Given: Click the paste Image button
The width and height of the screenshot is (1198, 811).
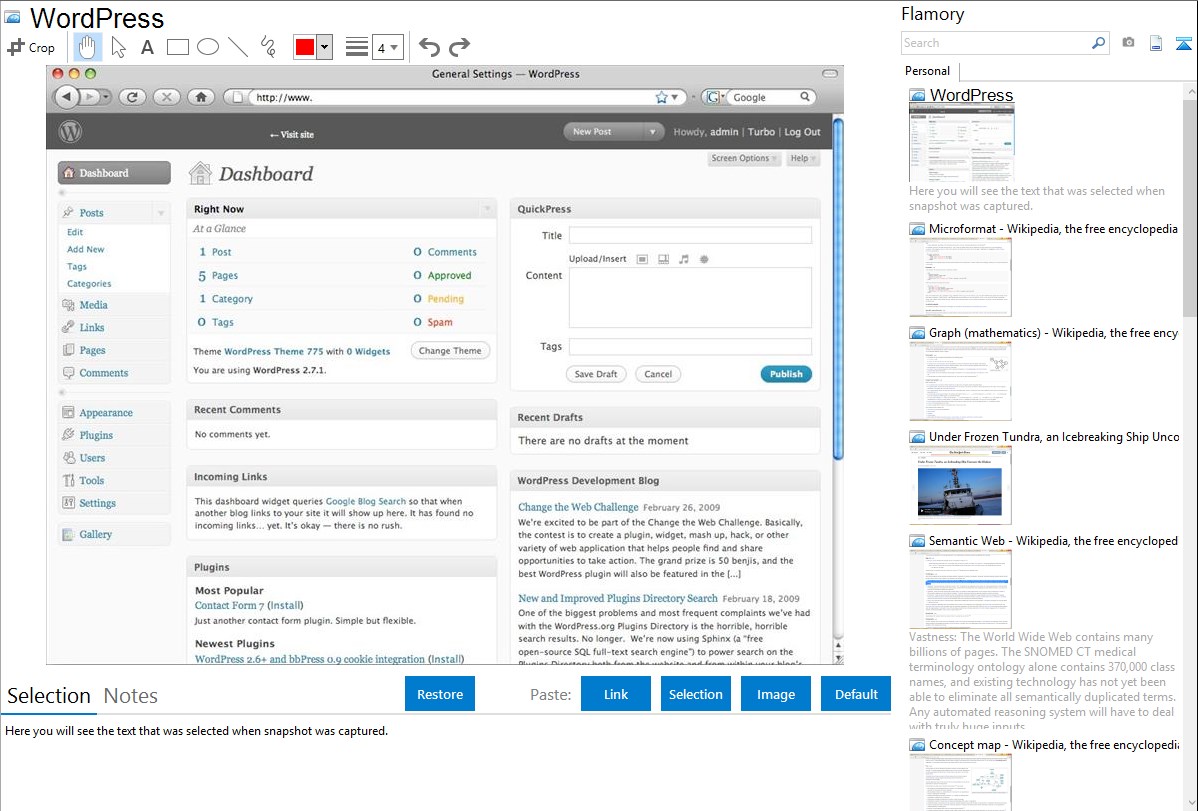Looking at the screenshot, I should tap(775, 694).
